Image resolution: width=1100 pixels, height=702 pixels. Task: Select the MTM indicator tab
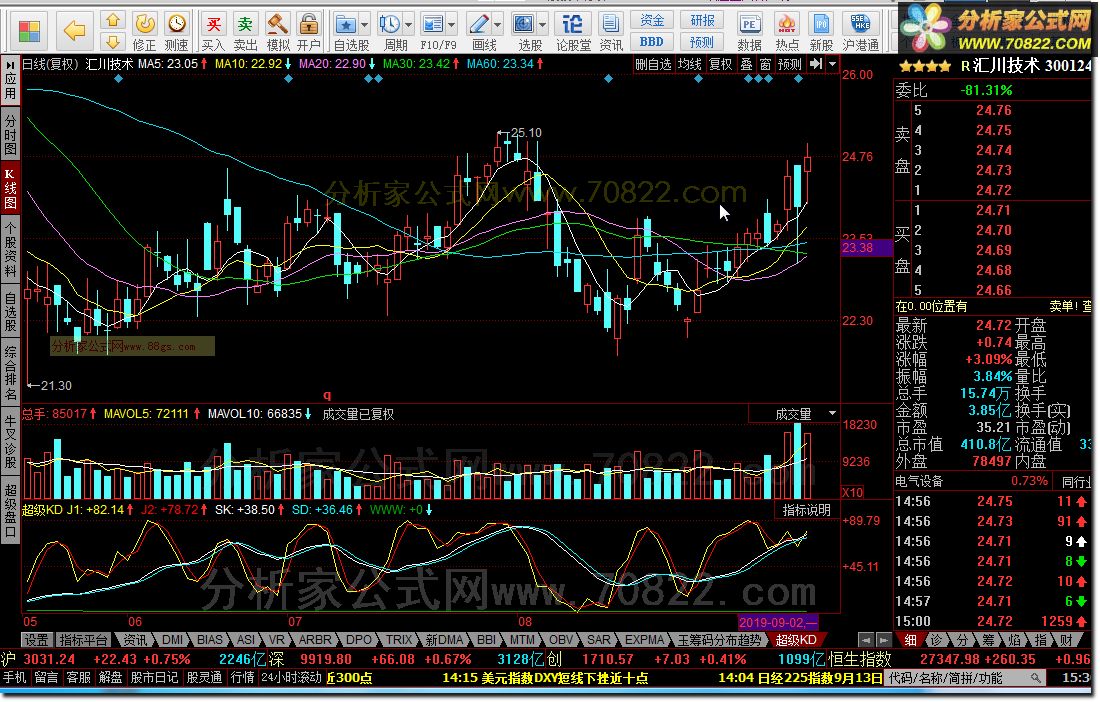(522, 640)
